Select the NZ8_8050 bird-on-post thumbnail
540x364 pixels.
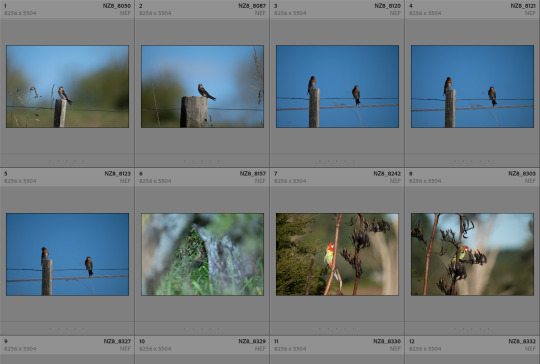point(68,86)
